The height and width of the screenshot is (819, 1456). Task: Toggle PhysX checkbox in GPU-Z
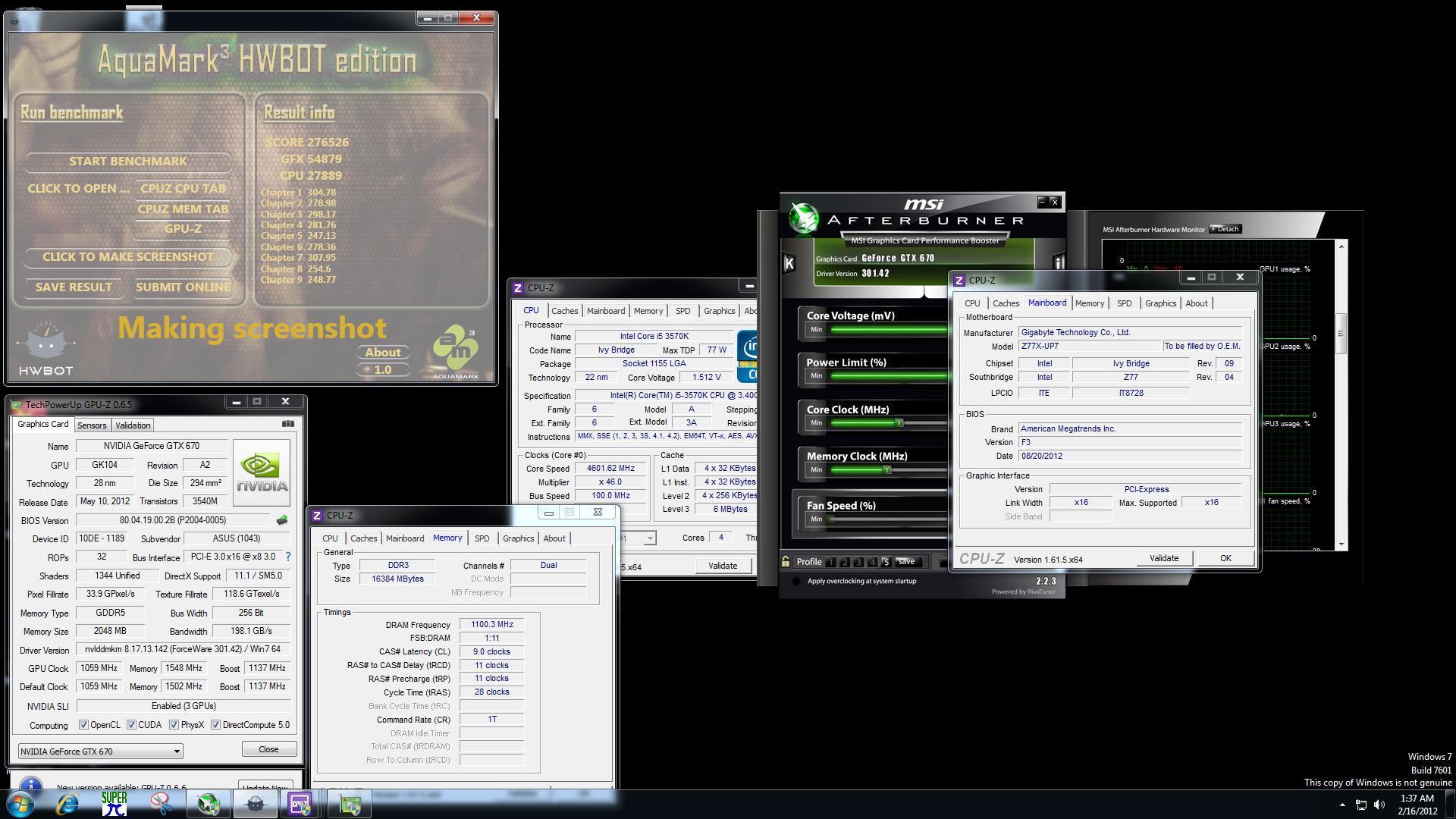[174, 725]
